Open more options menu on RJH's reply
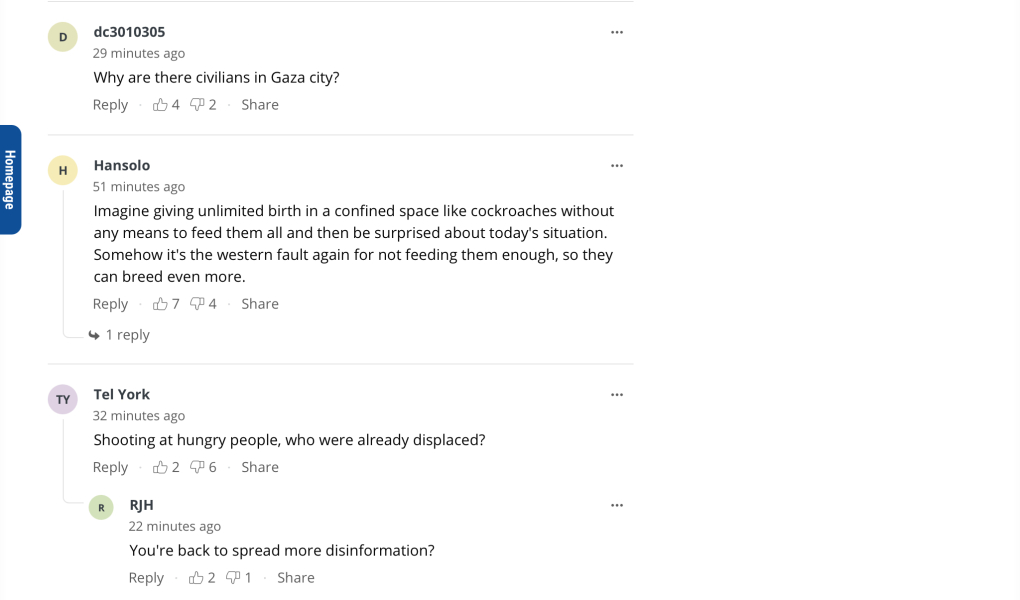 (617, 505)
